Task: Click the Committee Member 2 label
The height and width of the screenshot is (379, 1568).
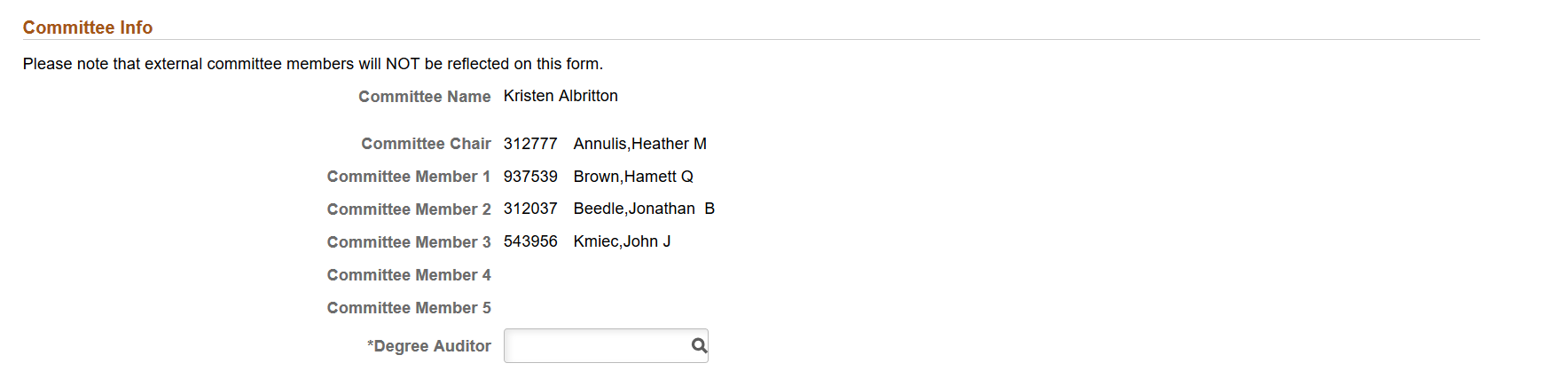Action: tap(409, 209)
